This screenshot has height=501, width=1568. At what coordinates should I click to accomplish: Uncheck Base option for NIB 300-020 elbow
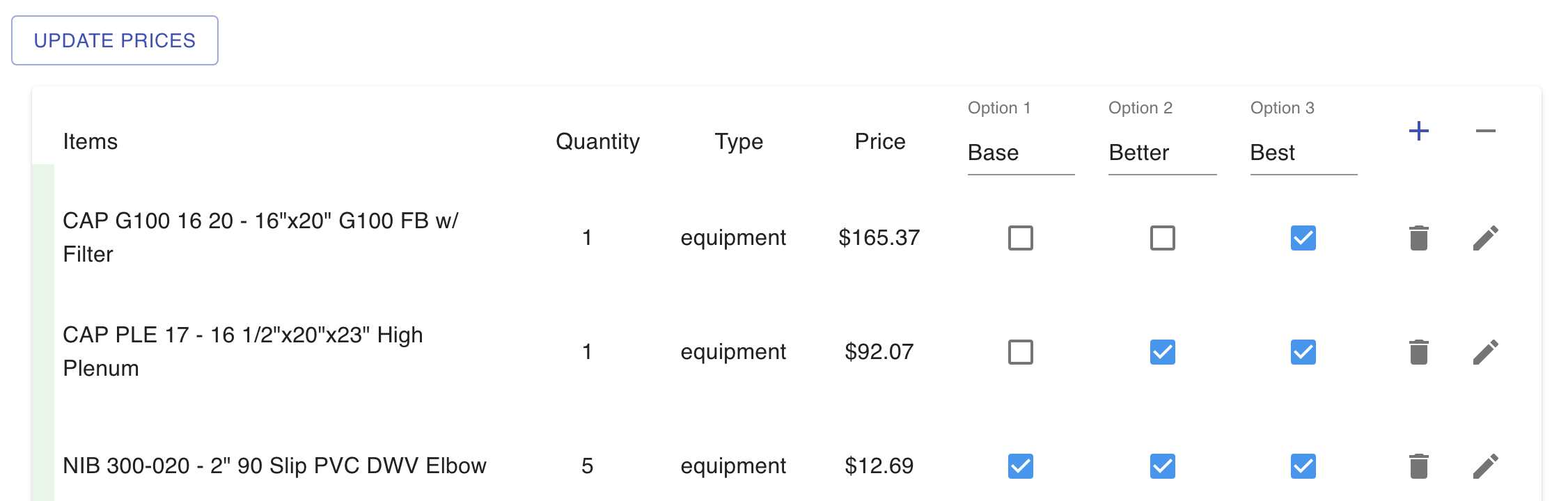point(1021,466)
